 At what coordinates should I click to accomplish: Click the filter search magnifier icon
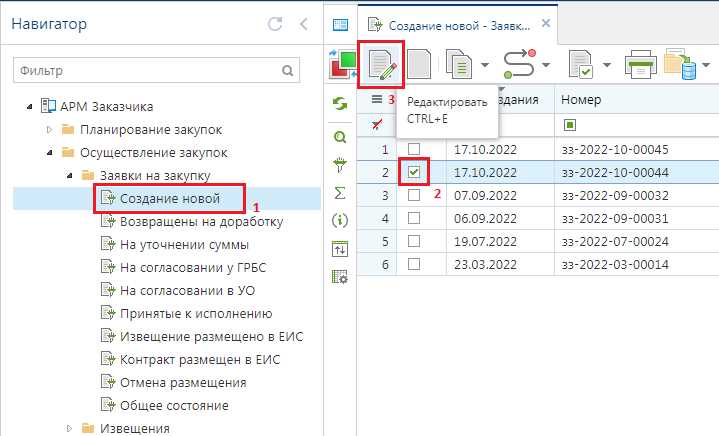pyautogui.click(x=288, y=71)
